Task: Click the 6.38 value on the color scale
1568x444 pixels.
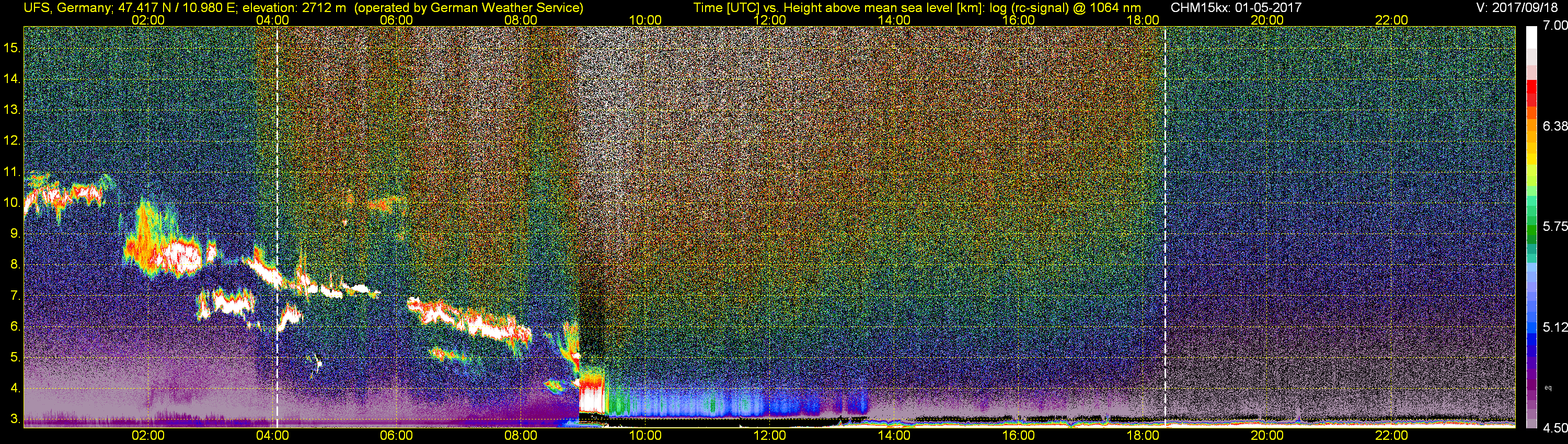Action: [1555, 126]
